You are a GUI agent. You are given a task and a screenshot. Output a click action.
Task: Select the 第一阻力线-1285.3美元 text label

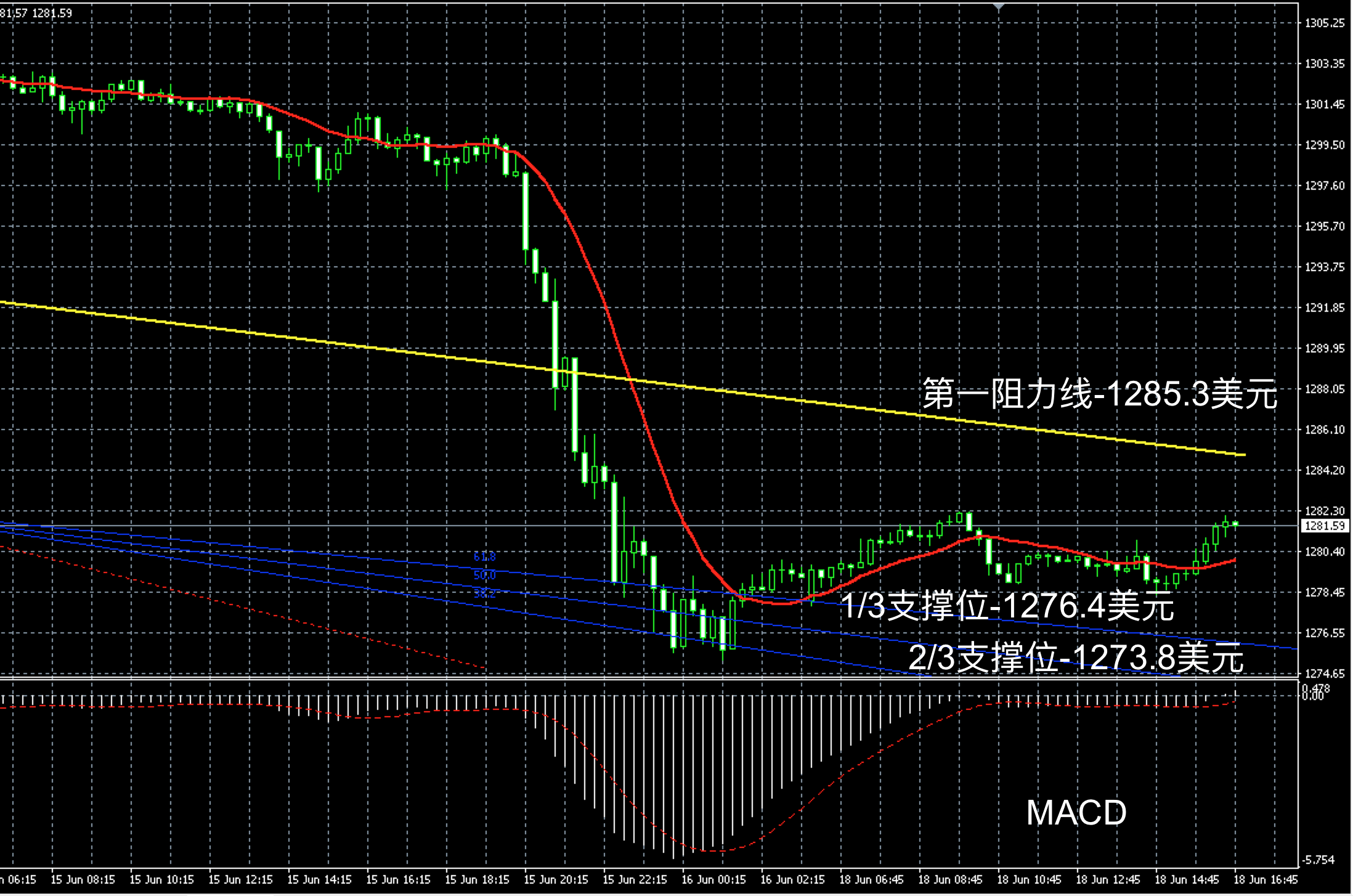coord(1099,394)
